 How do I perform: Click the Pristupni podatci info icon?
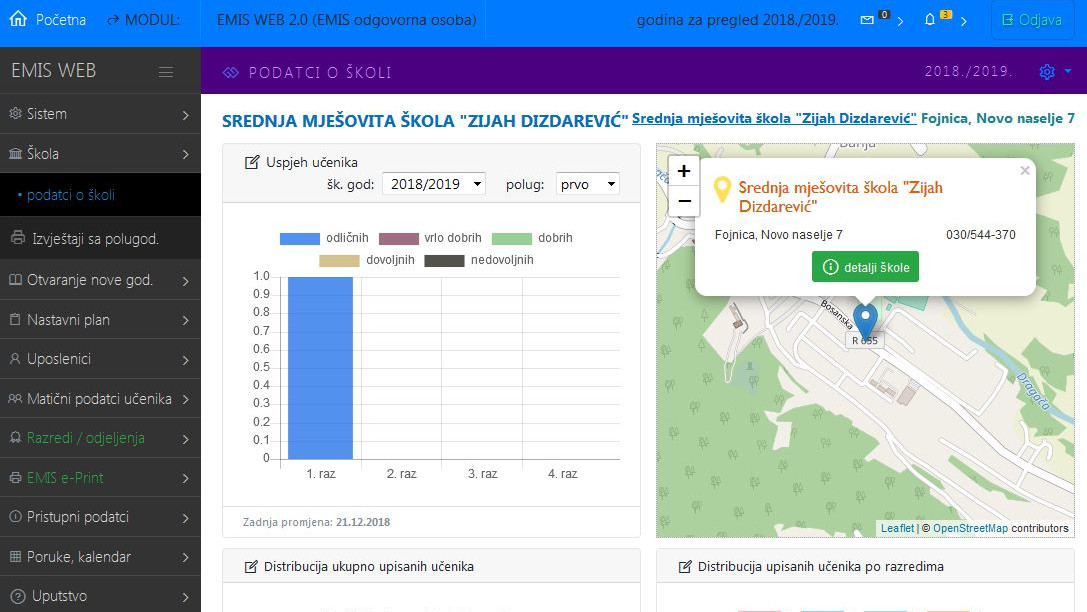tap(15, 516)
